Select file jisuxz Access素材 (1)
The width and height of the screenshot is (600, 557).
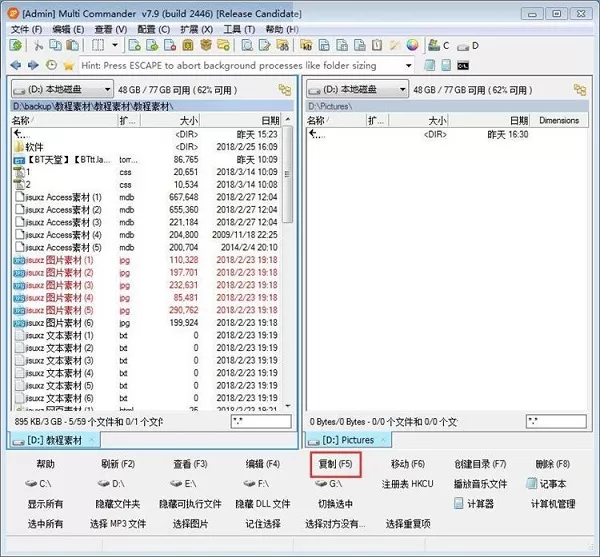(146, 197)
